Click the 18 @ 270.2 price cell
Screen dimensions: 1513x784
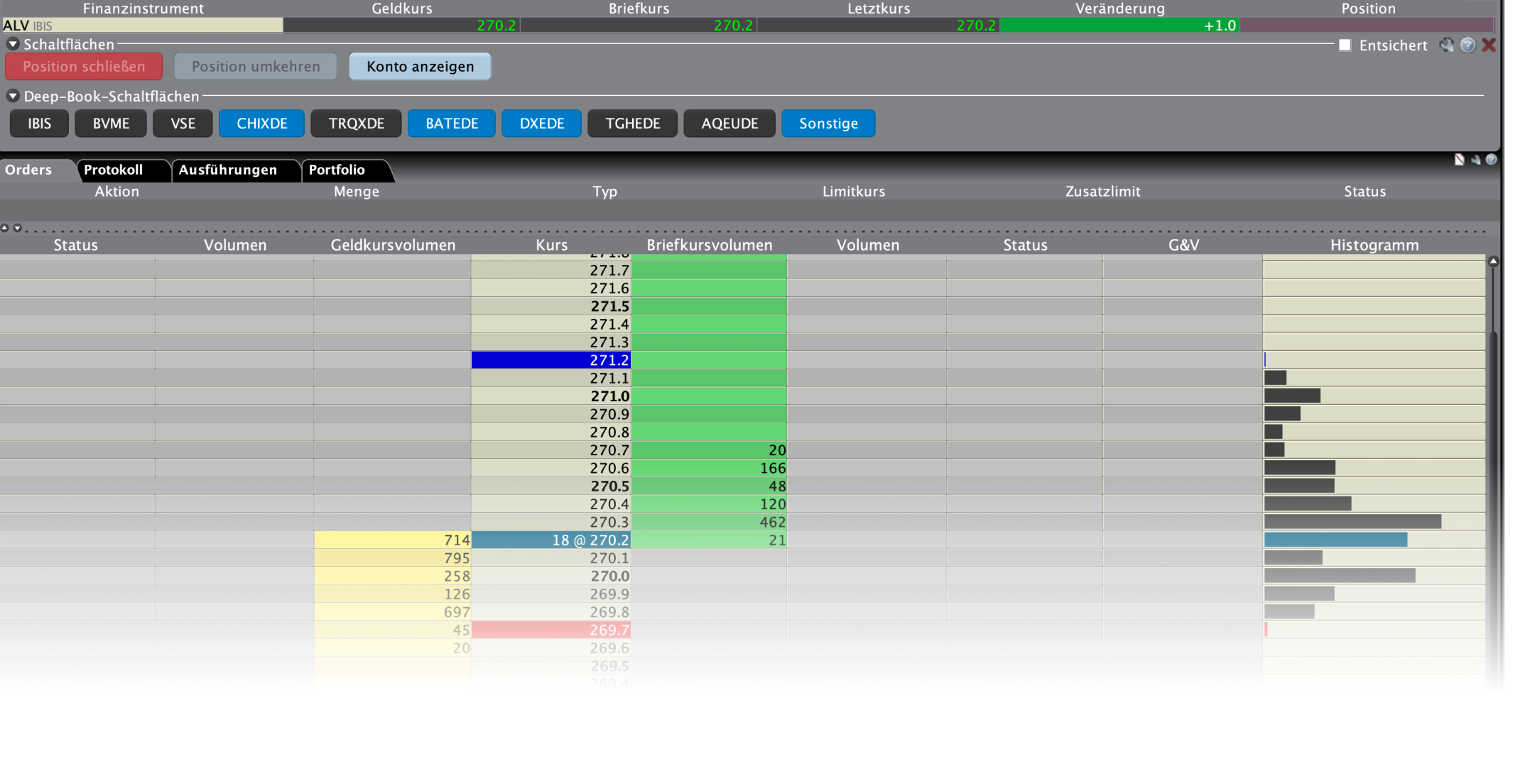pos(551,540)
